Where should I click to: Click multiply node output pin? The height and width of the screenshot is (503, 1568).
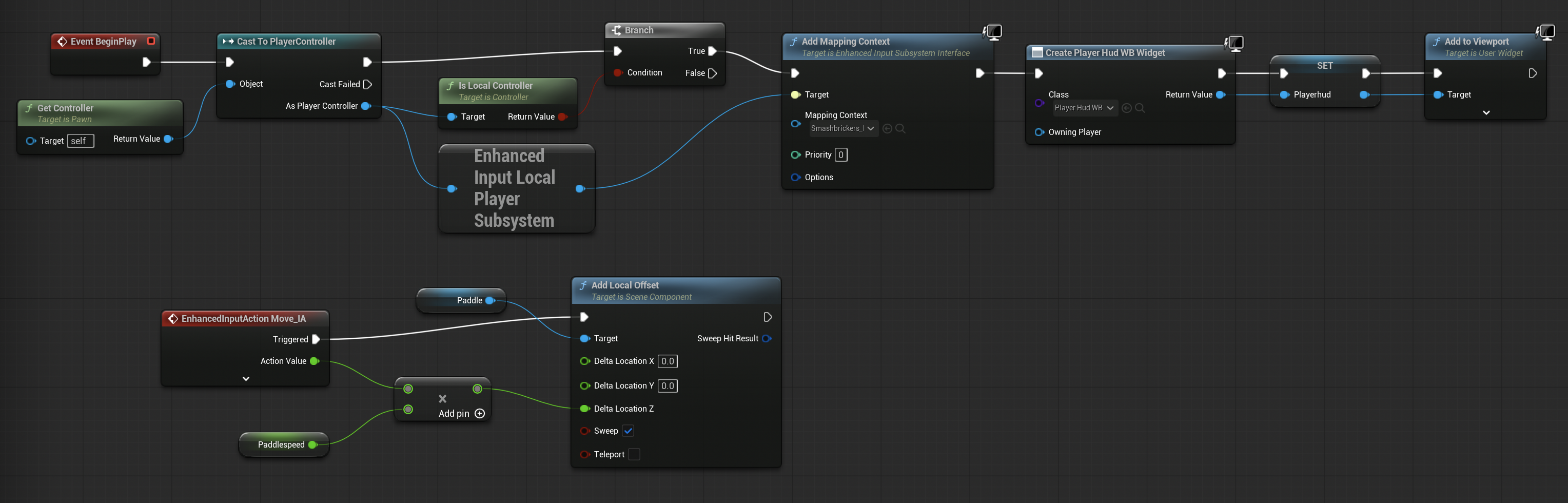click(477, 389)
